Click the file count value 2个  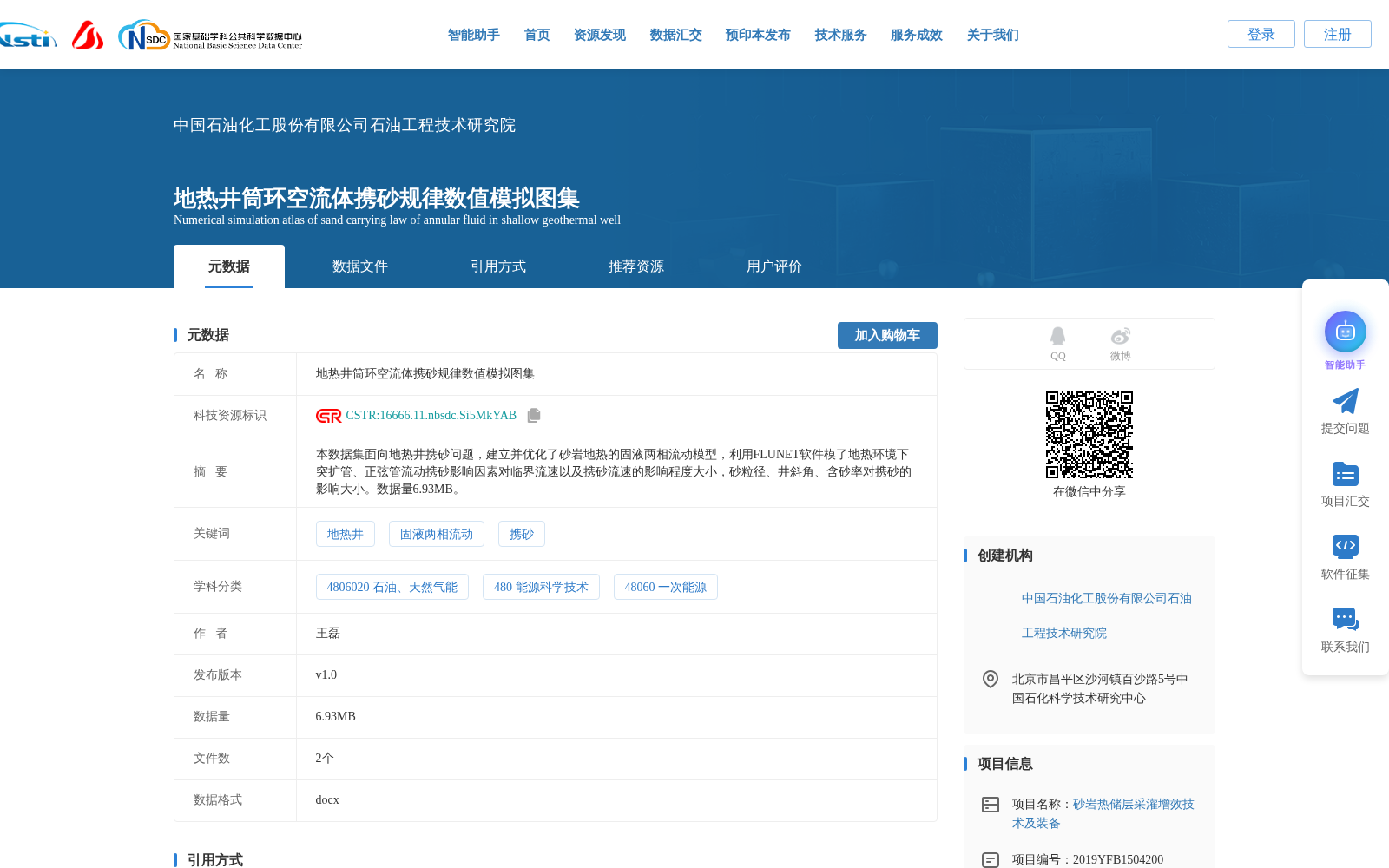[325, 759]
